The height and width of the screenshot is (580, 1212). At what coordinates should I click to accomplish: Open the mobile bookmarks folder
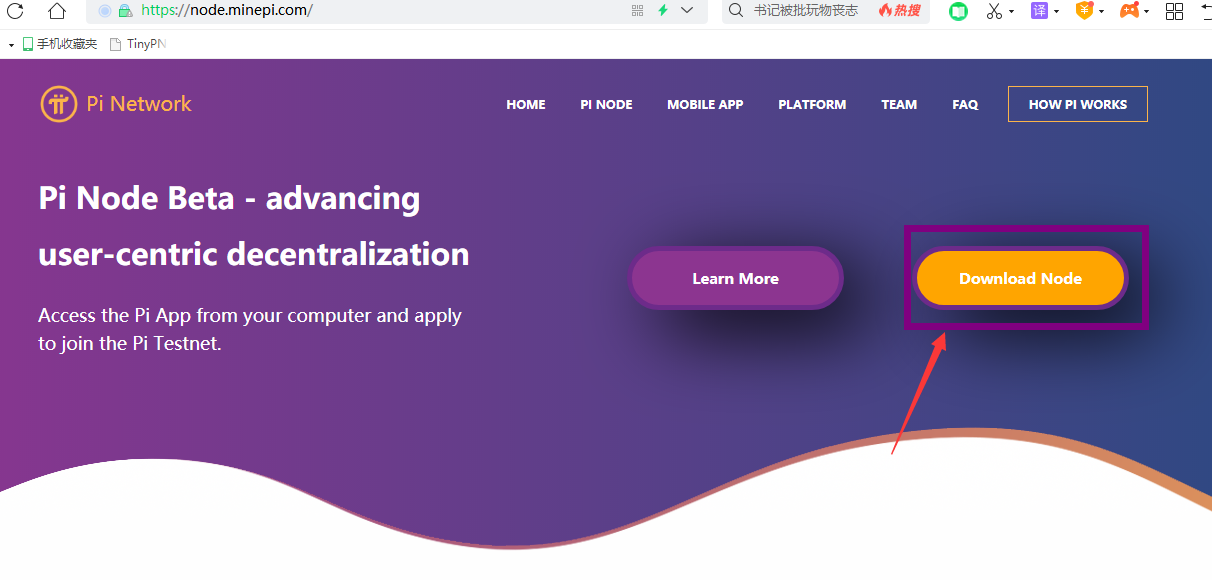click(x=60, y=44)
